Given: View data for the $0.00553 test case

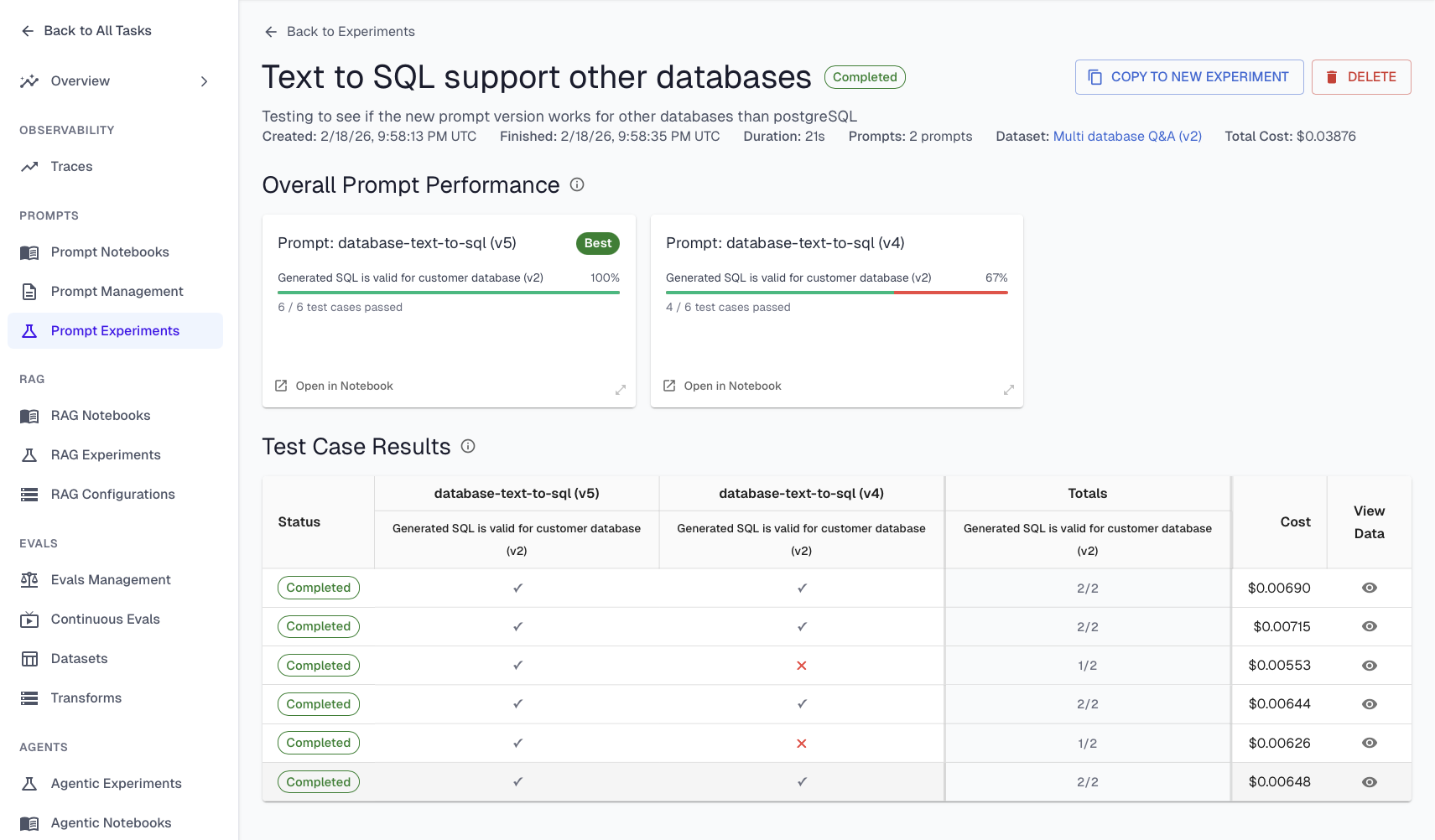Looking at the screenshot, I should [1370, 666].
